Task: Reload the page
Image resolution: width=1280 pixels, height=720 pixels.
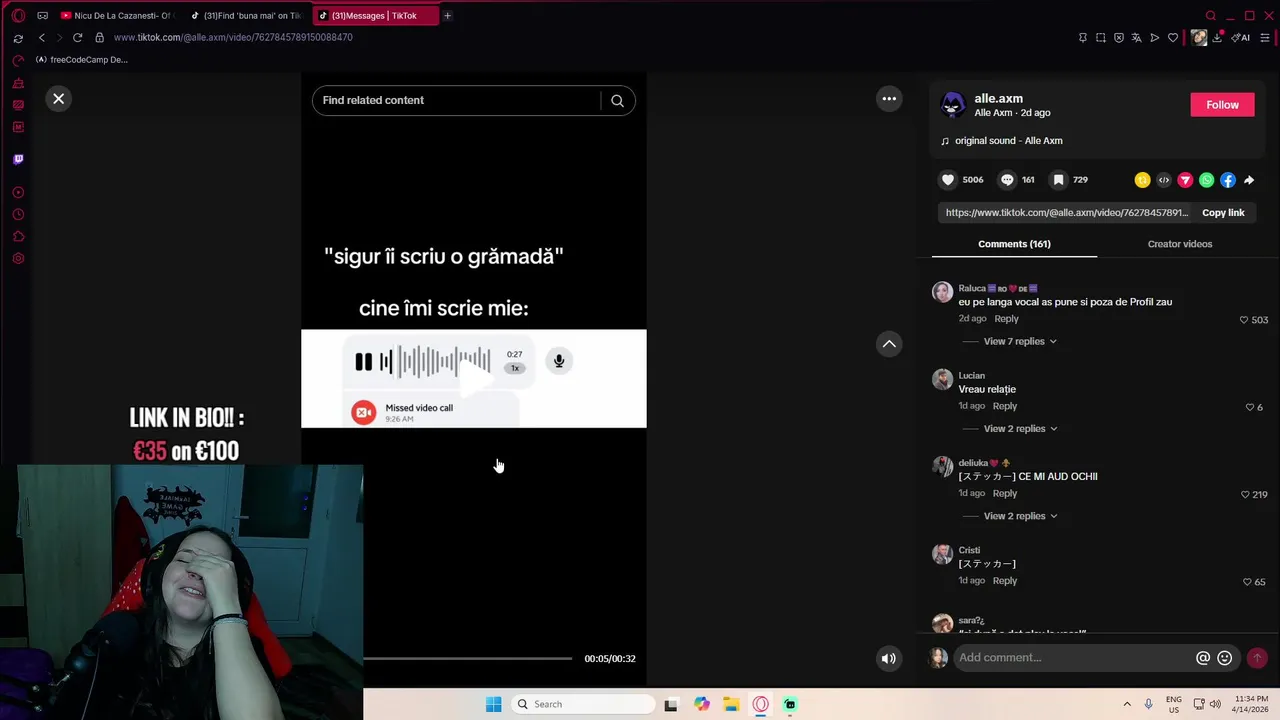Action: pyautogui.click(x=77, y=38)
